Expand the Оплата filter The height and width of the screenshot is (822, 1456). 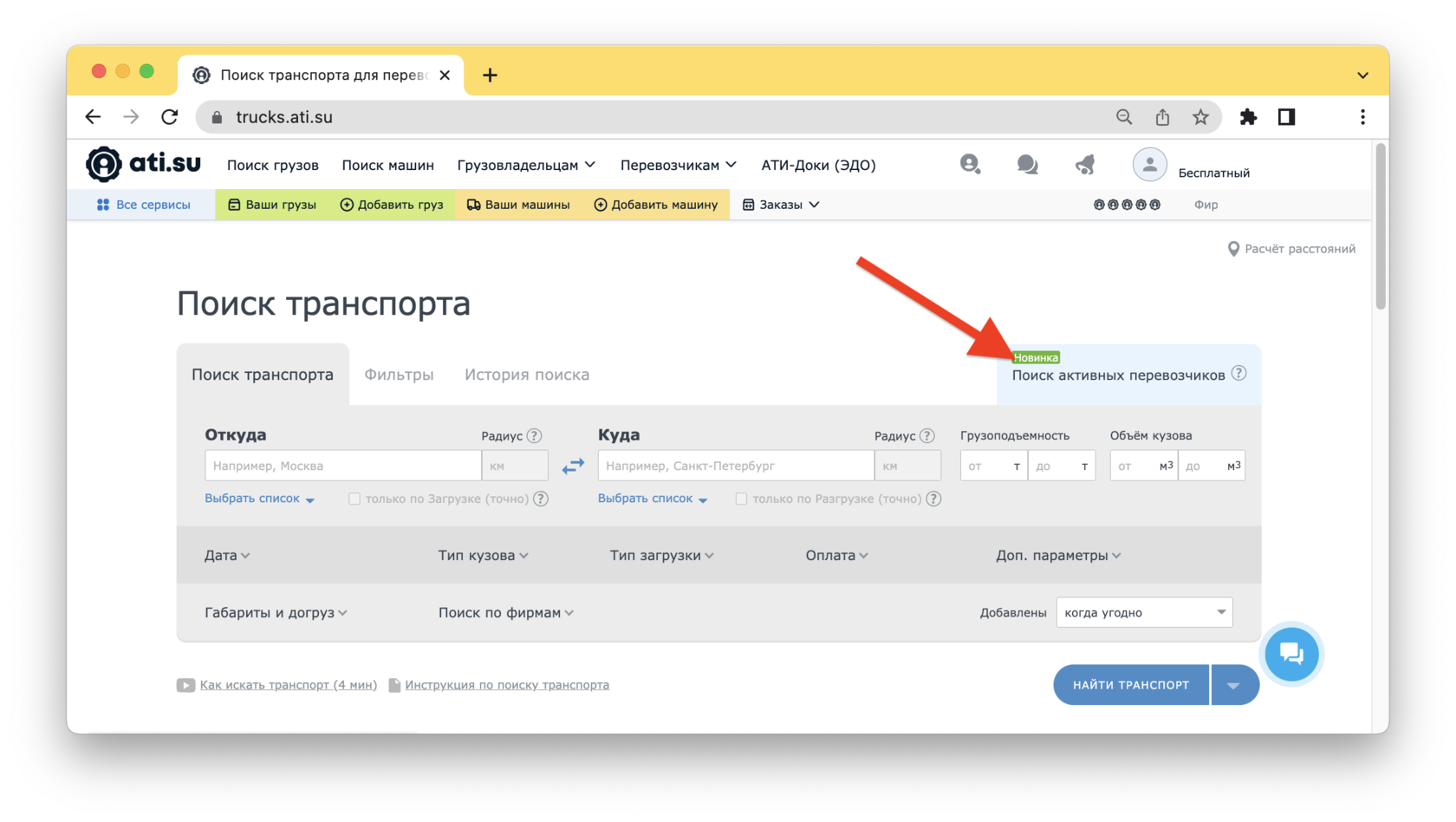coord(836,555)
